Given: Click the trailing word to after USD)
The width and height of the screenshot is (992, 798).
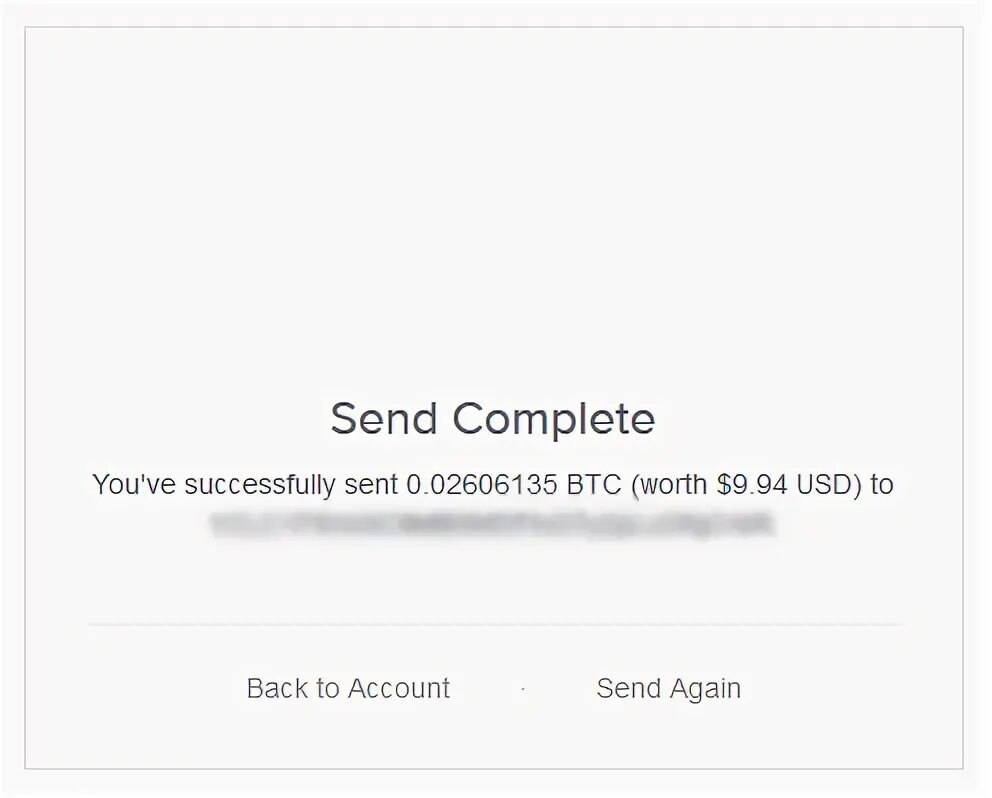Looking at the screenshot, I should 882,485.
